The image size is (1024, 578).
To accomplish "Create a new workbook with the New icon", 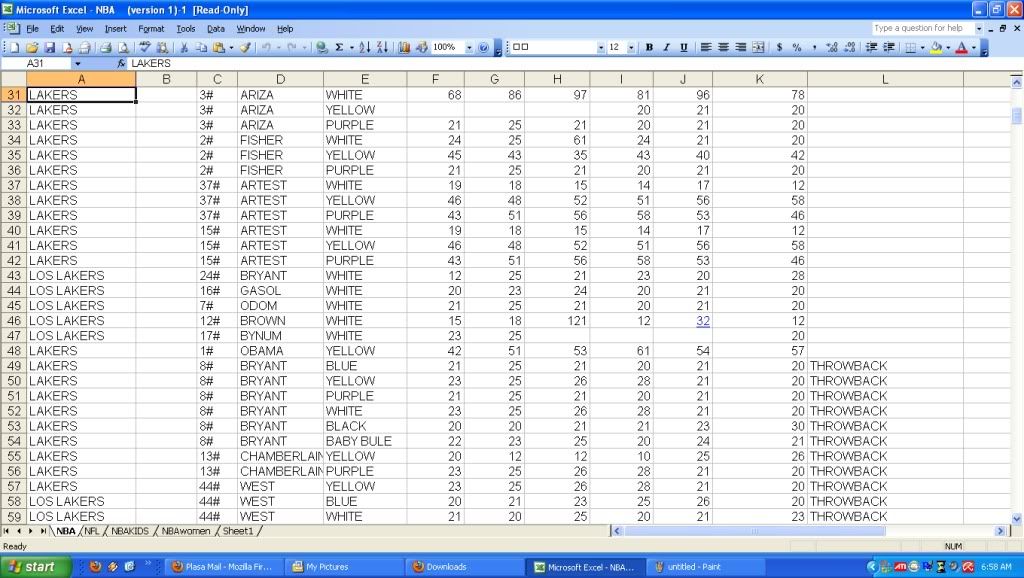I will coord(14,48).
